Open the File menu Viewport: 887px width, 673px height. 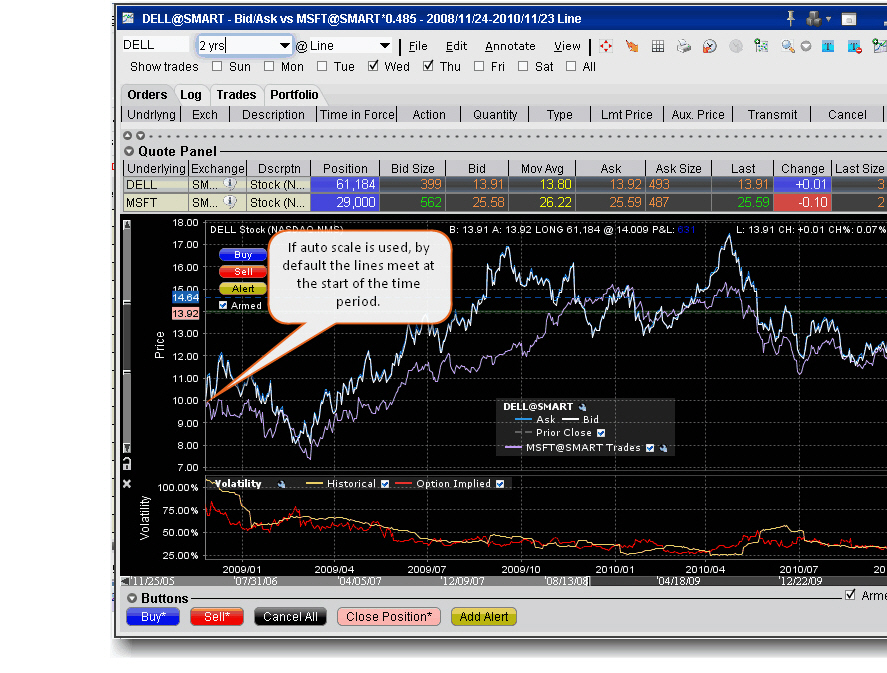click(x=418, y=46)
